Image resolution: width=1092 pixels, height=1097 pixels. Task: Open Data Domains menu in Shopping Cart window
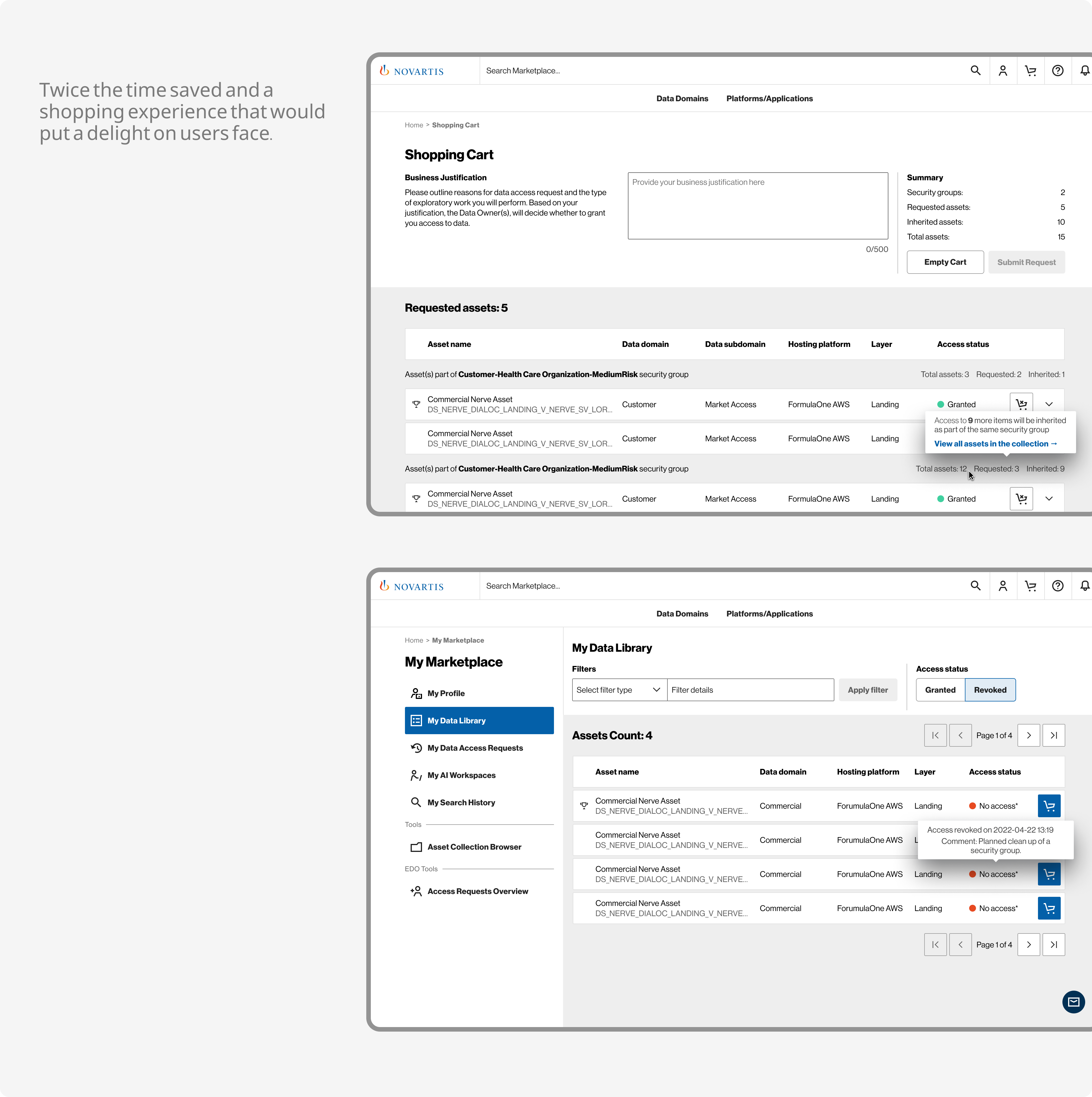[682, 98]
